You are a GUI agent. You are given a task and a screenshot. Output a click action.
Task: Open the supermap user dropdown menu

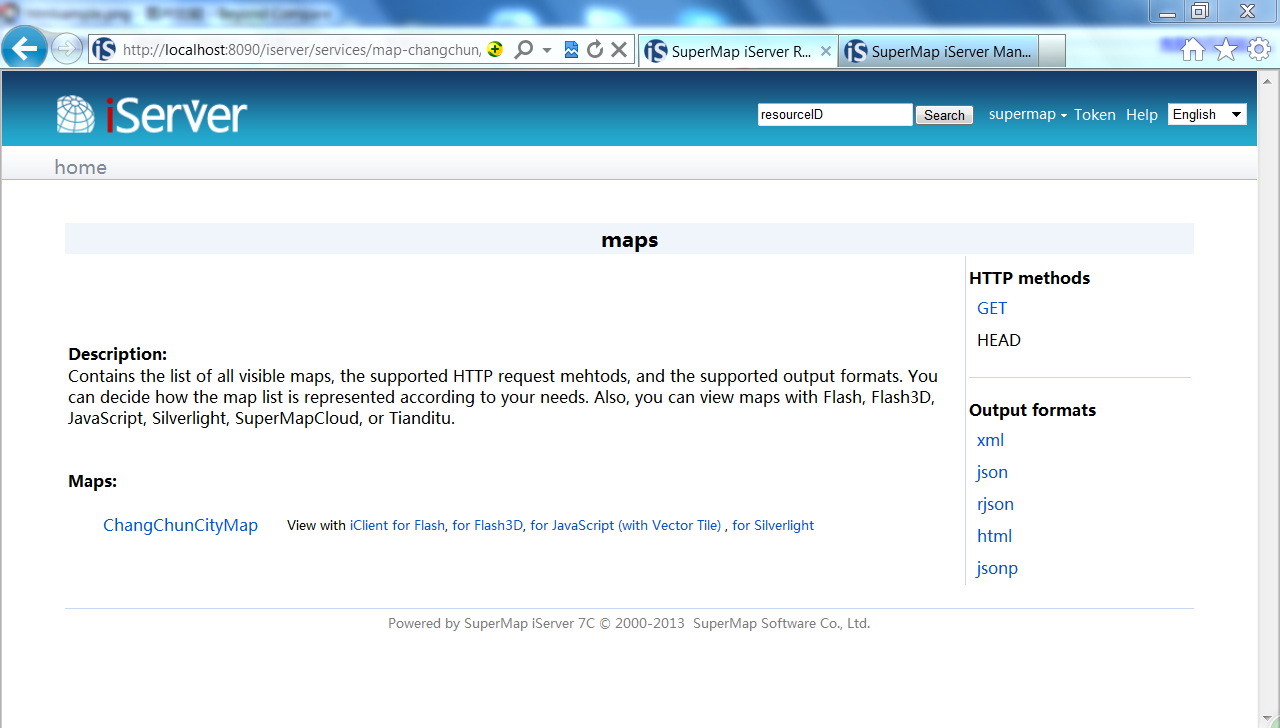tap(1027, 115)
